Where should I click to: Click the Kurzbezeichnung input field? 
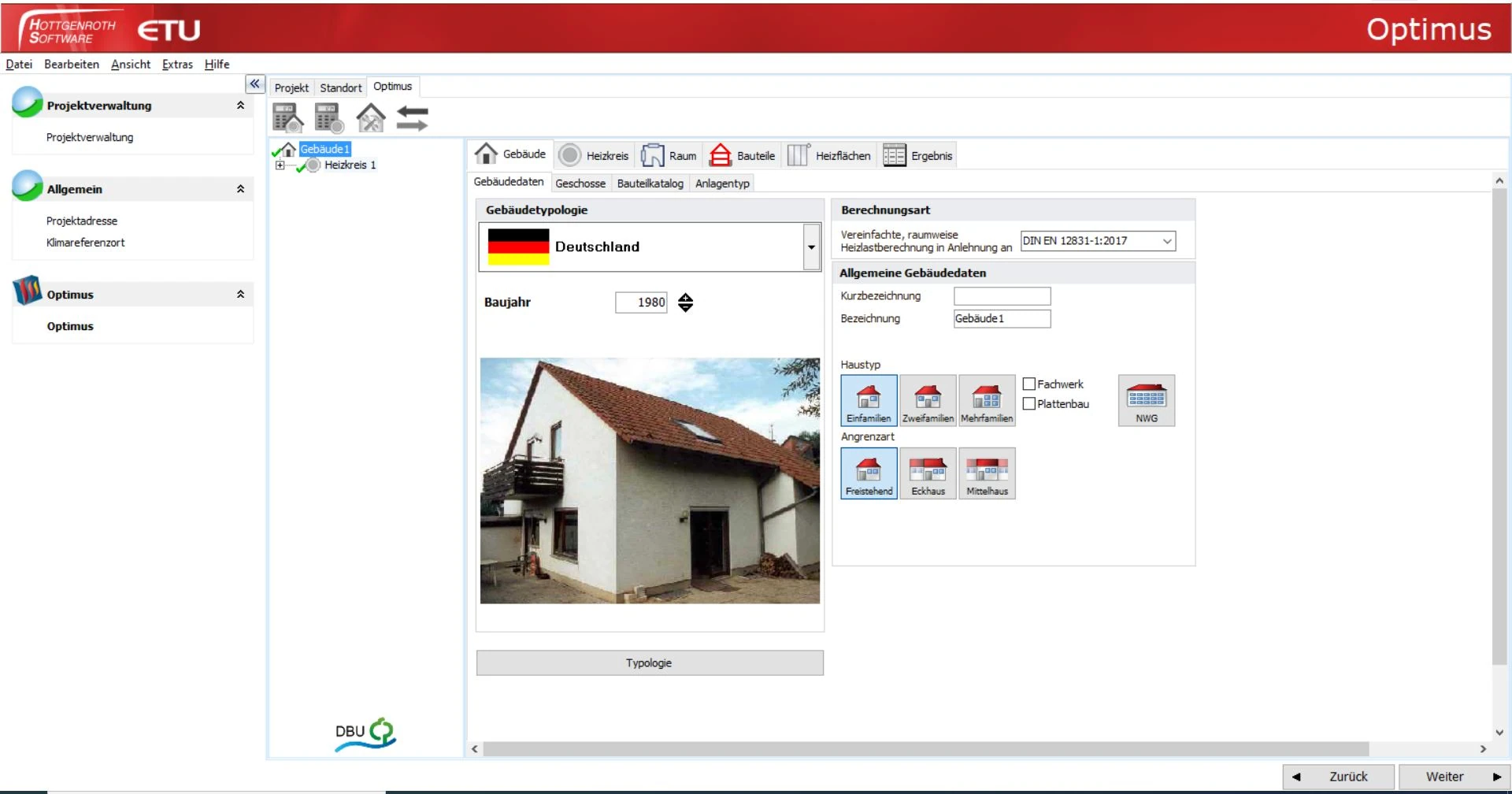coord(1002,296)
